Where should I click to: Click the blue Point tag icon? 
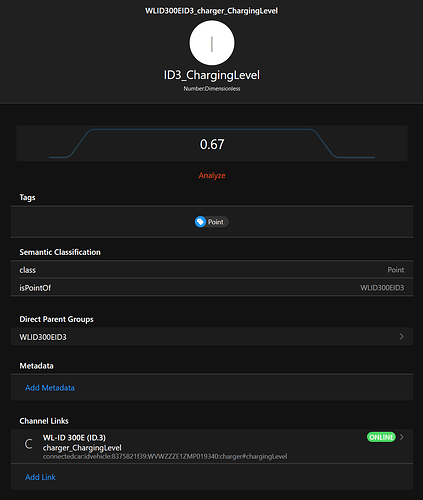pyautogui.click(x=200, y=222)
